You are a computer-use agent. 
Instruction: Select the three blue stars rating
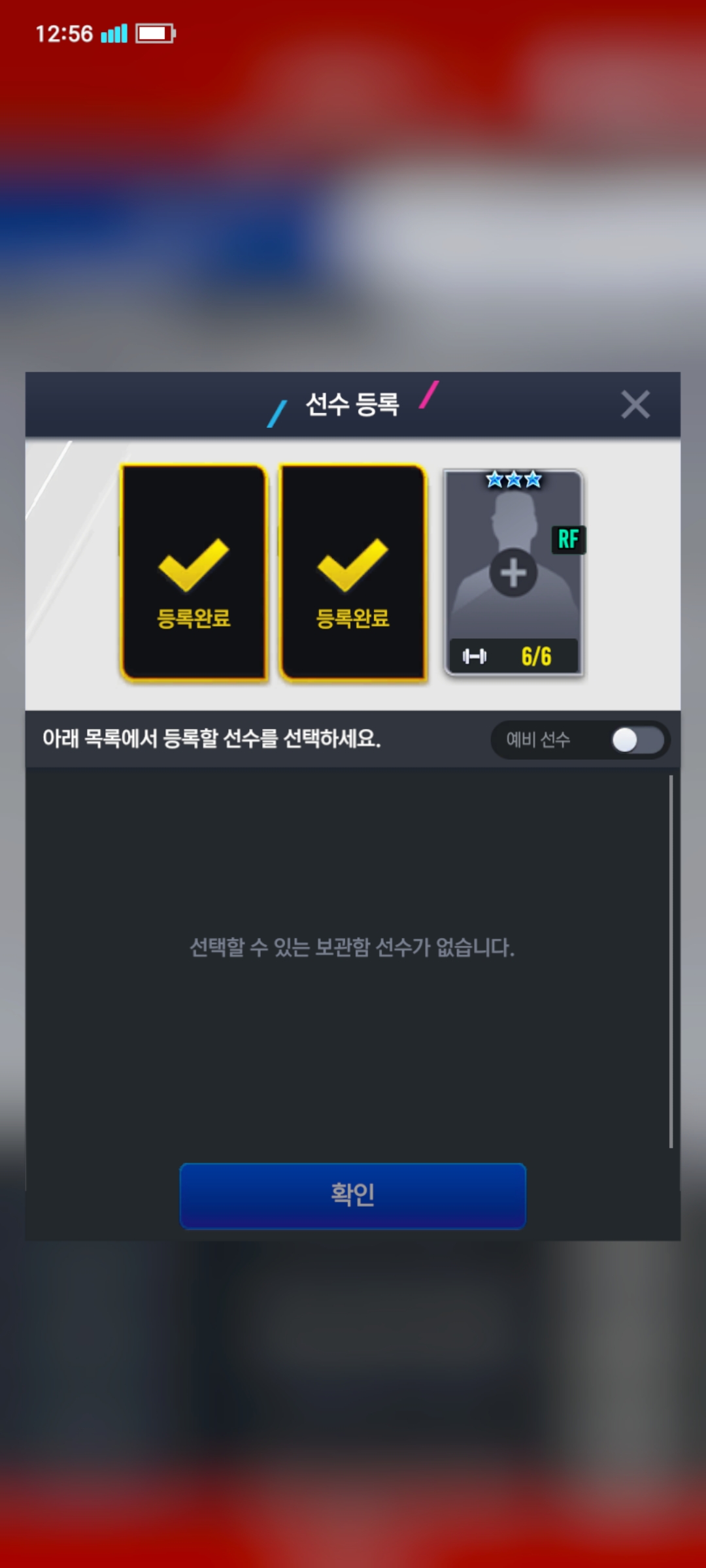514,480
